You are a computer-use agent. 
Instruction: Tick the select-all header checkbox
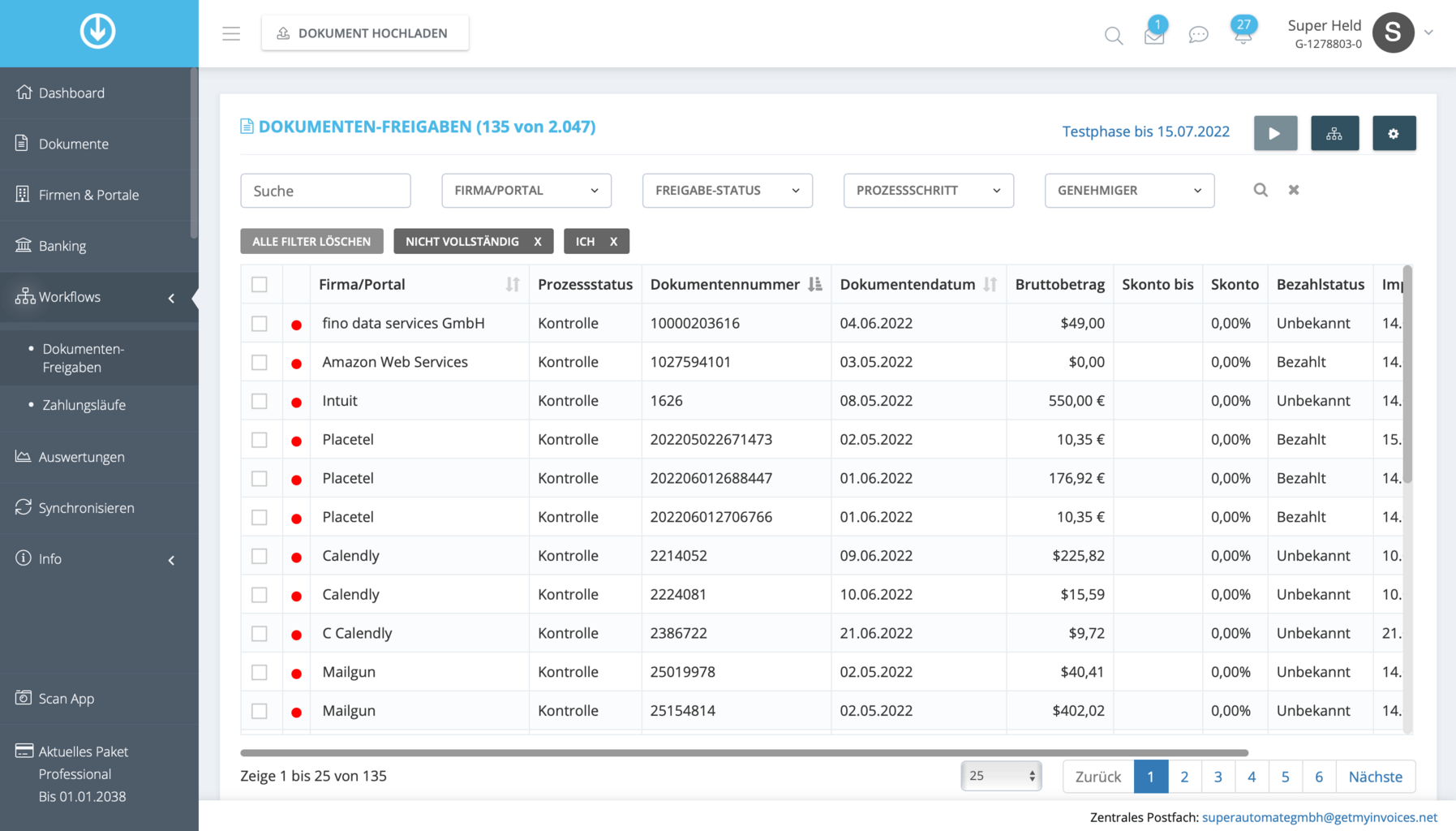[260, 285]
